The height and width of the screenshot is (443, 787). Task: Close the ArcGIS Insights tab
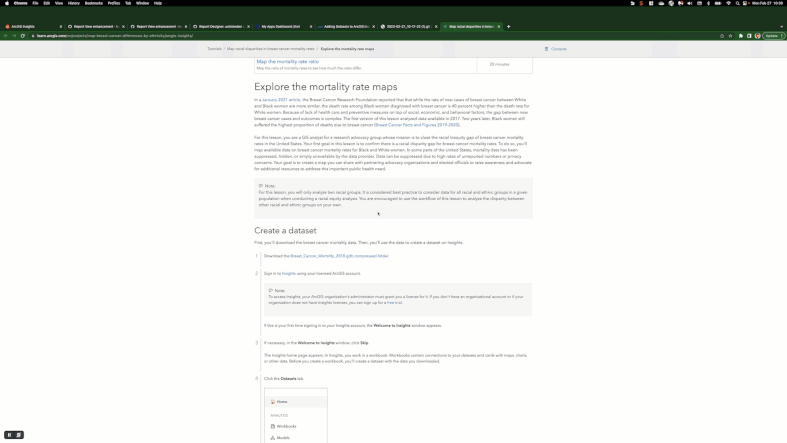[x=61, y=27]
